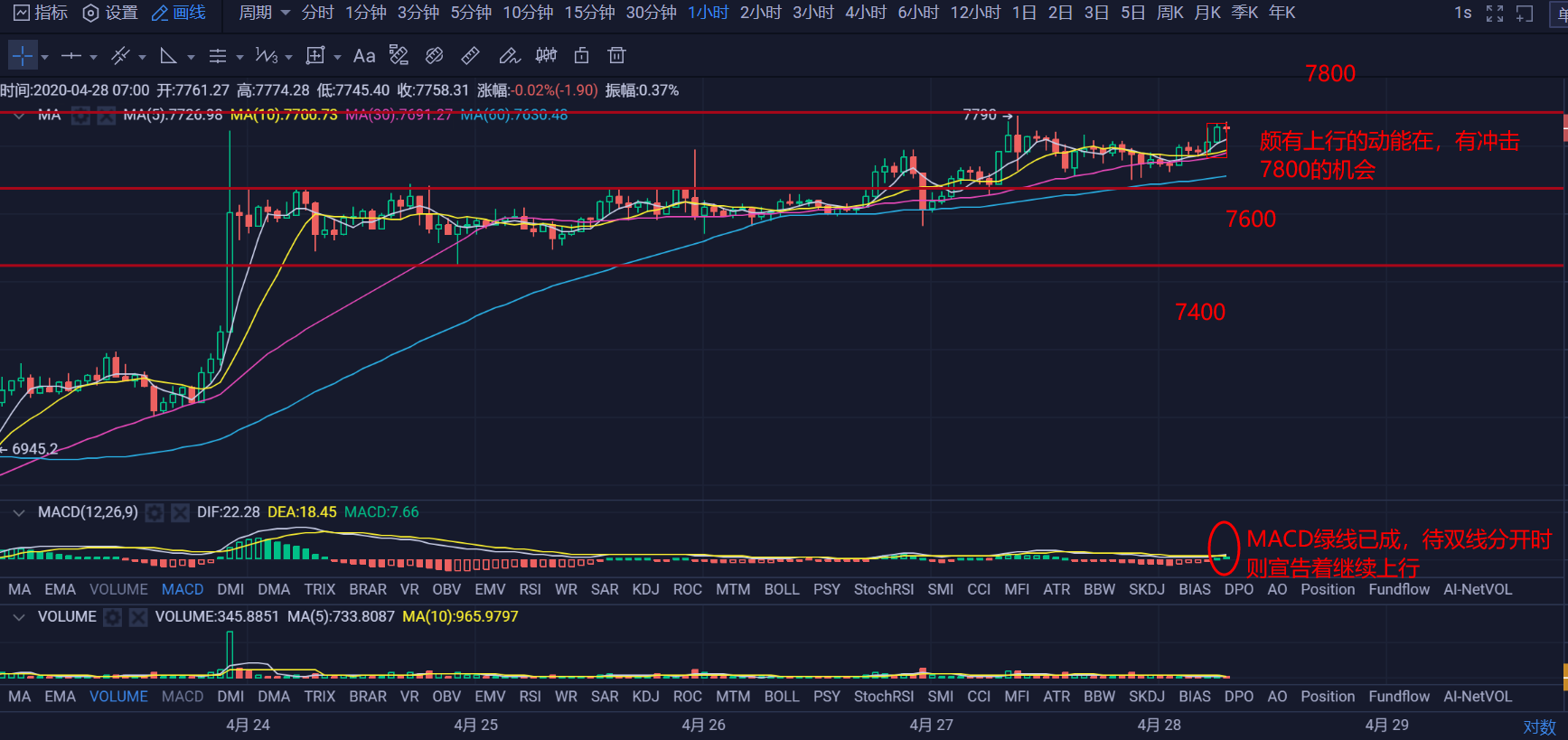Select DMI in MACD panel indicator row
Screen dimensions: 1568x740
point(230,589)
